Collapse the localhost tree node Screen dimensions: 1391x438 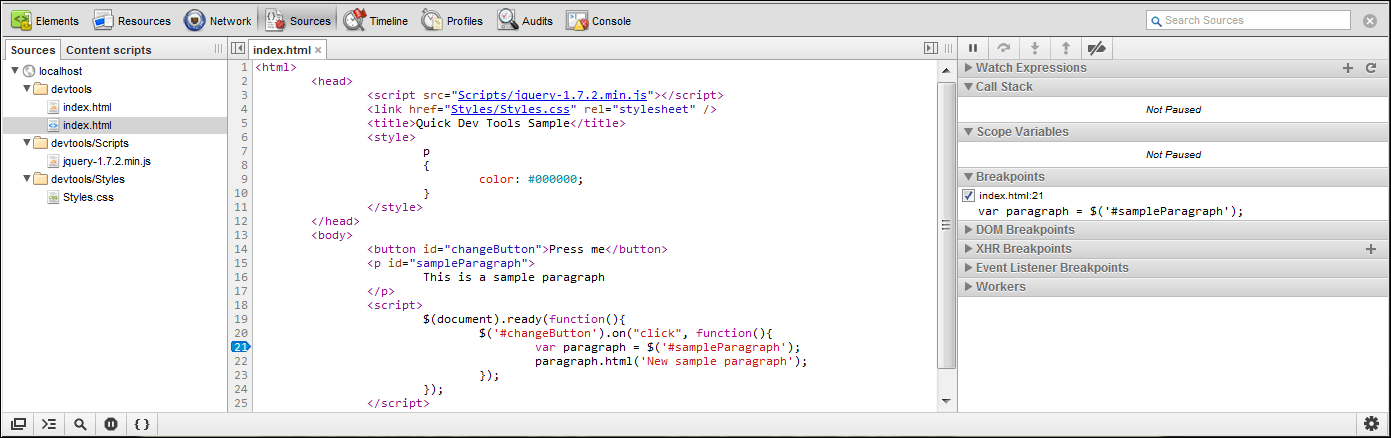tap(15, 71)
